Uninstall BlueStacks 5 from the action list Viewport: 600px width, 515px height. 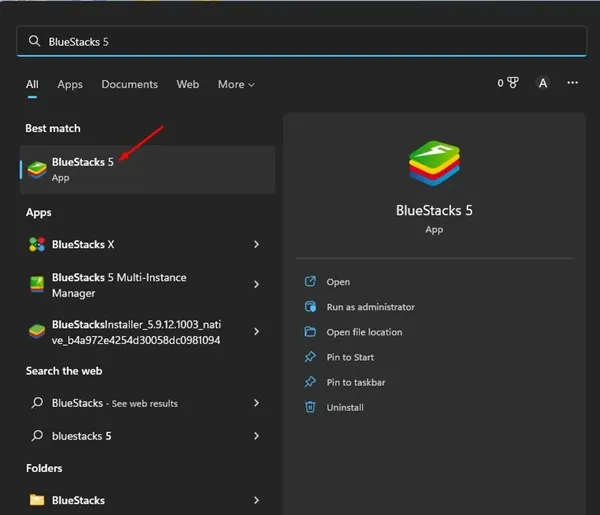345,407
